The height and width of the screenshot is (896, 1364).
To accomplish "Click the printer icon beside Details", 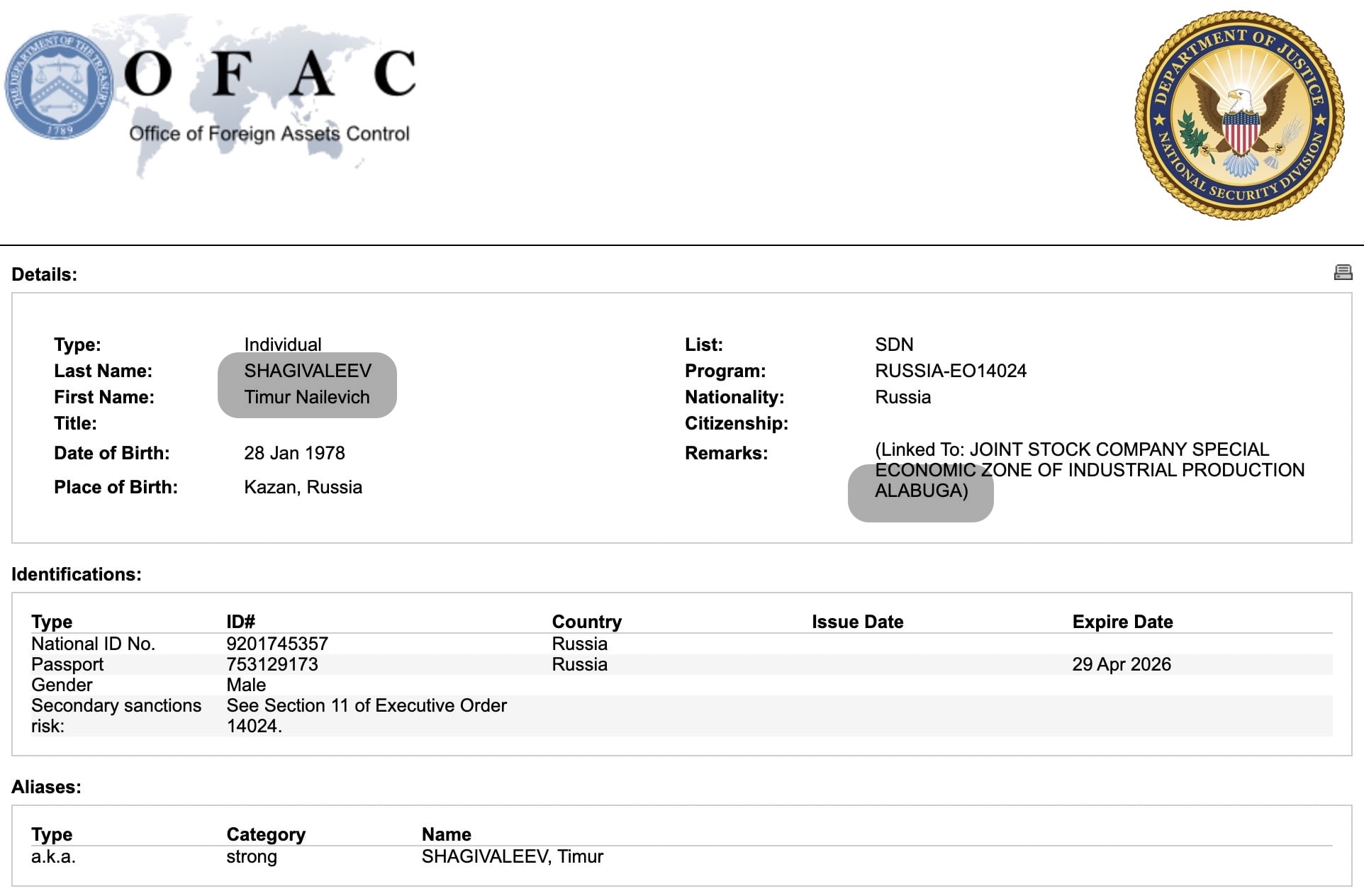I will [1343, 272].
